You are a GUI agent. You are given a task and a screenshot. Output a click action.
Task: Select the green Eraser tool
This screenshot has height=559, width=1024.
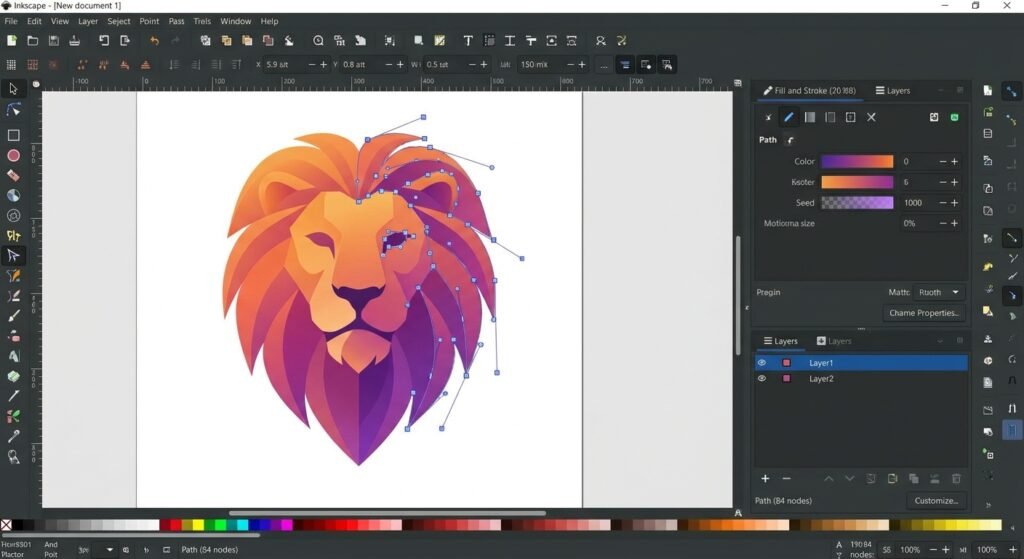click(x=13, y=376)
